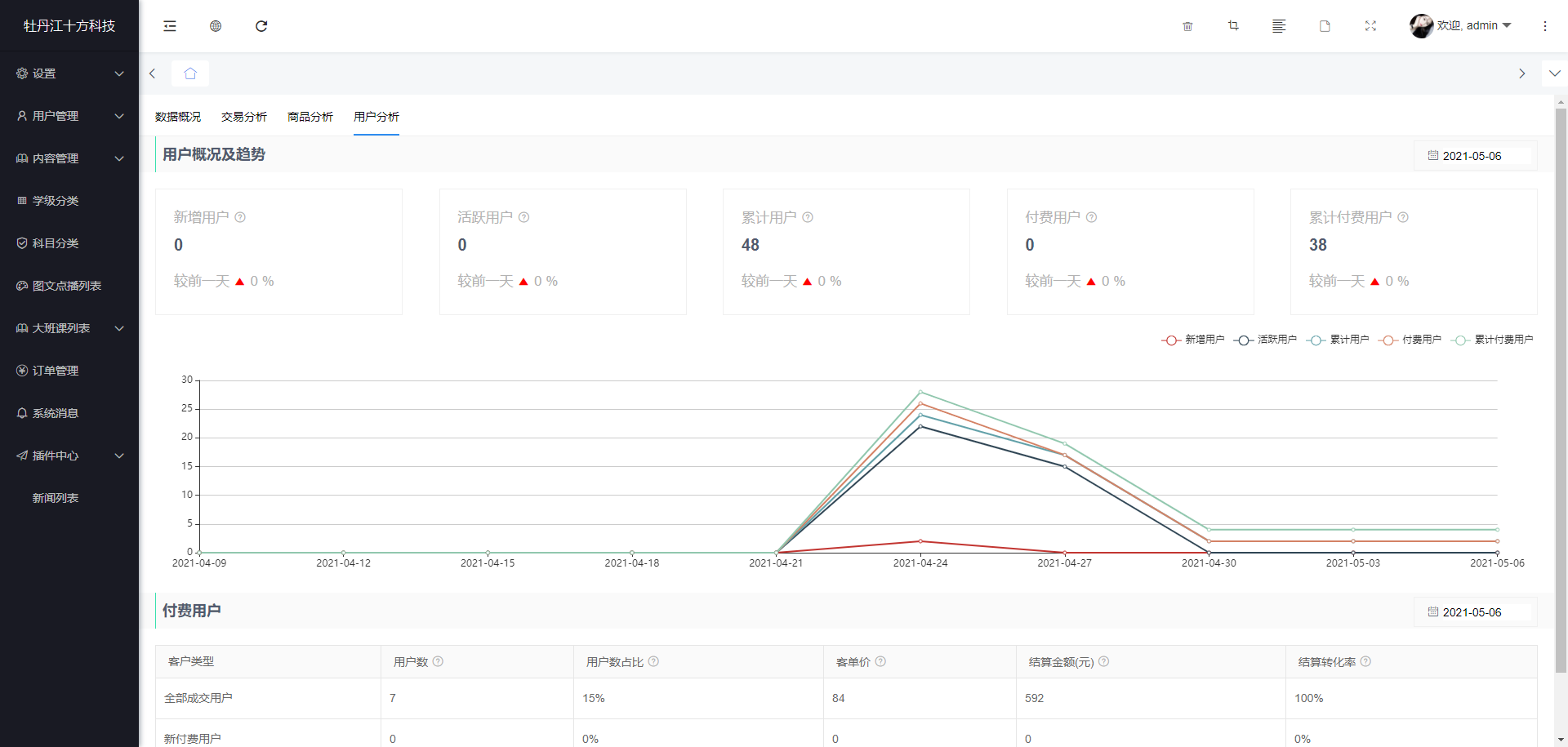The image size is (1568, 747).
Task: Toggle 新增用户 series in chart legend
Action: click(1193, 340)
